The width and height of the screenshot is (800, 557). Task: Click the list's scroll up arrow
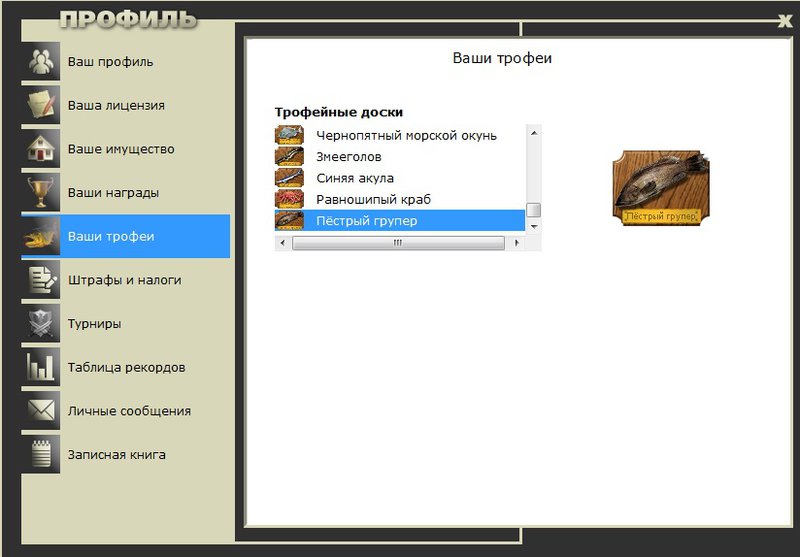[534, 133]
